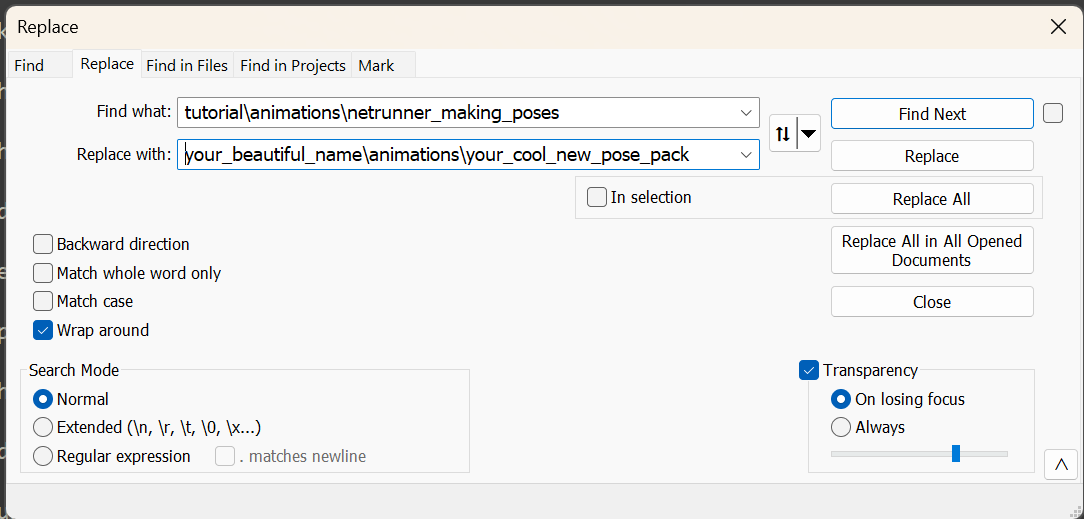Viewport: 1084px width, 519px height.
Task: Set transparency to Always
Action: tap(841, 427)
